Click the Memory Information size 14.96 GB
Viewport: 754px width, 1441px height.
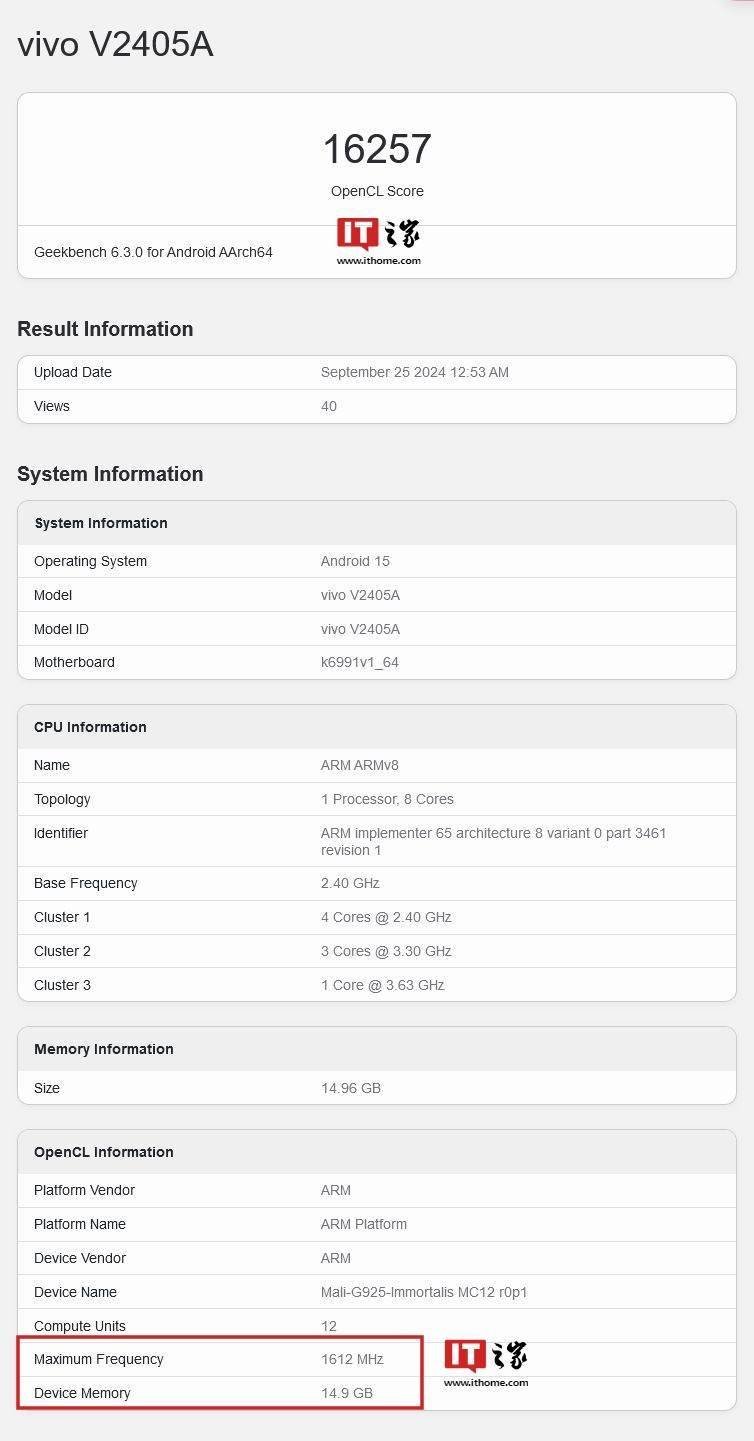click(351, 1088)
